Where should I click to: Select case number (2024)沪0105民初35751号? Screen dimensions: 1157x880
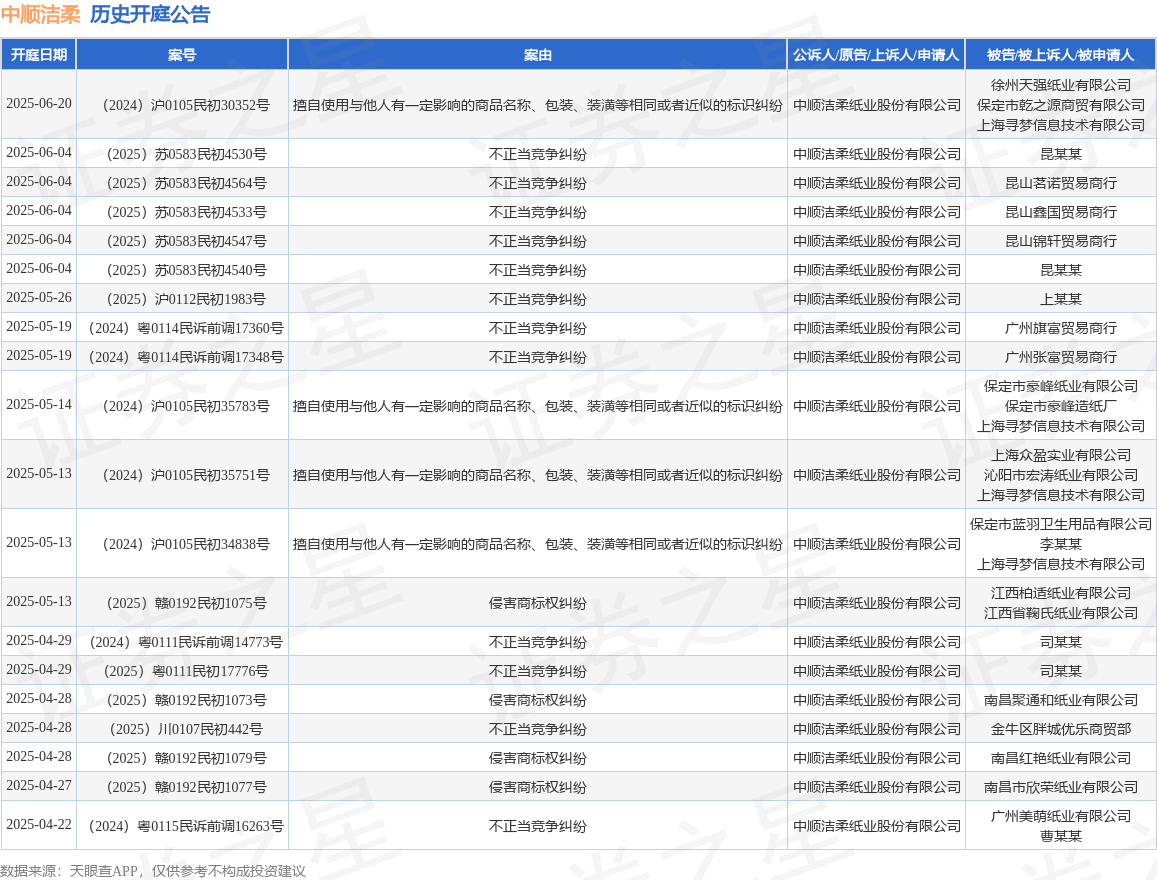pos(186,475)
